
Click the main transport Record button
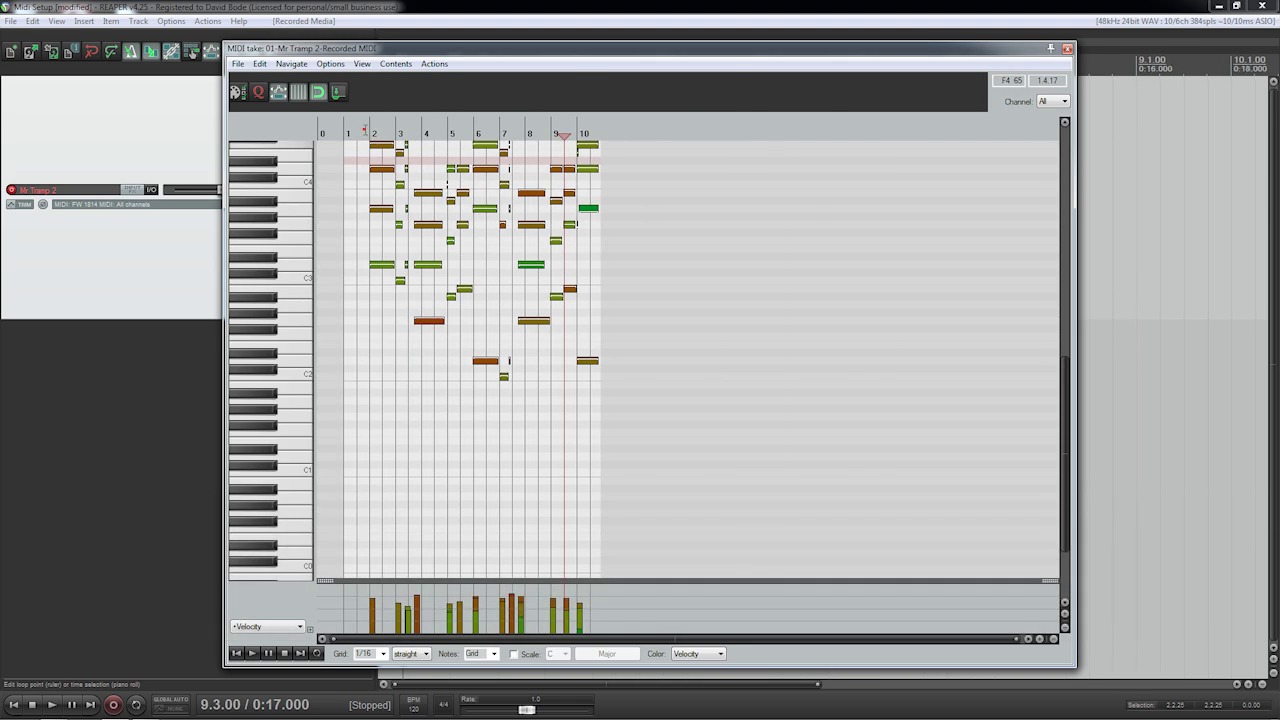tap(113, 705)
